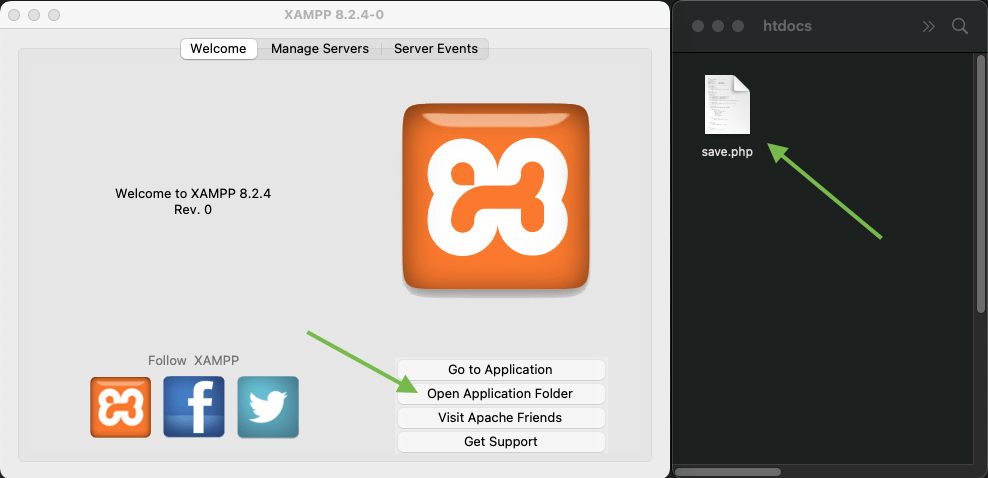This screenshot has height=478, width=988.
Task: Expand the htdocs toolbar overflow chevrons
Action: [x=929, y=26]
